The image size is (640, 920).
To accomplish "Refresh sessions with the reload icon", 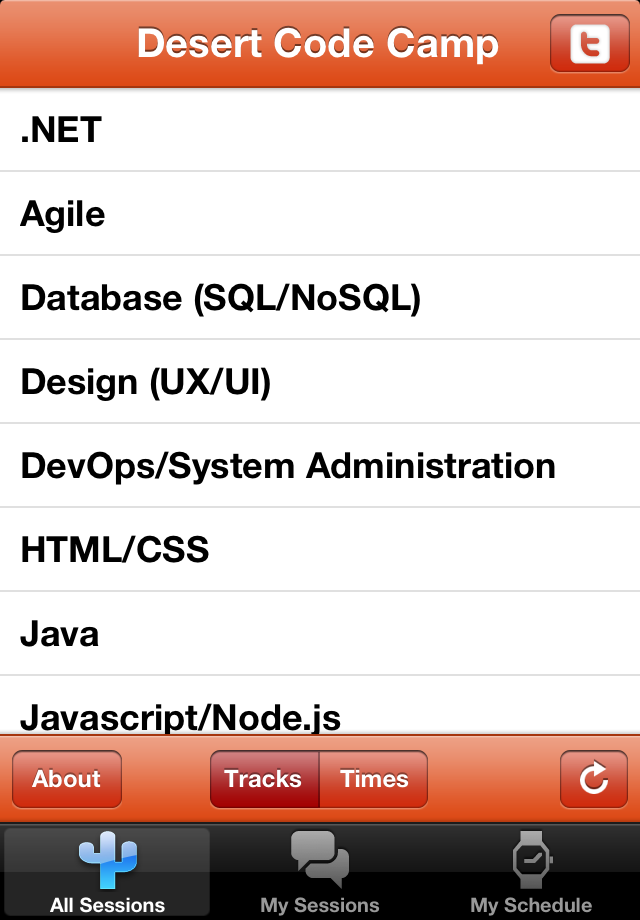I will click(x=594, y=779).
